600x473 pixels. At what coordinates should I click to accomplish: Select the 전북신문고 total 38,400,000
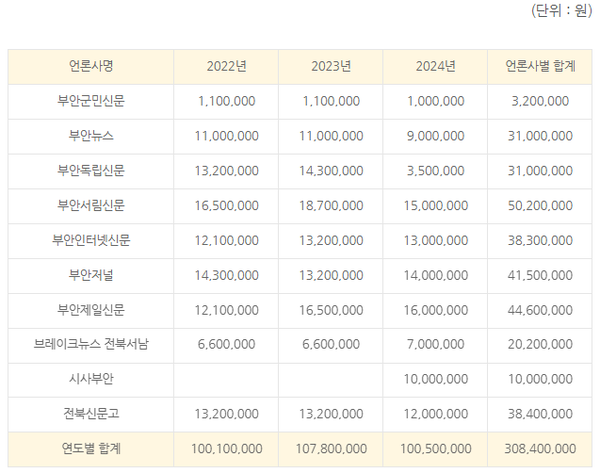(541, 414)
